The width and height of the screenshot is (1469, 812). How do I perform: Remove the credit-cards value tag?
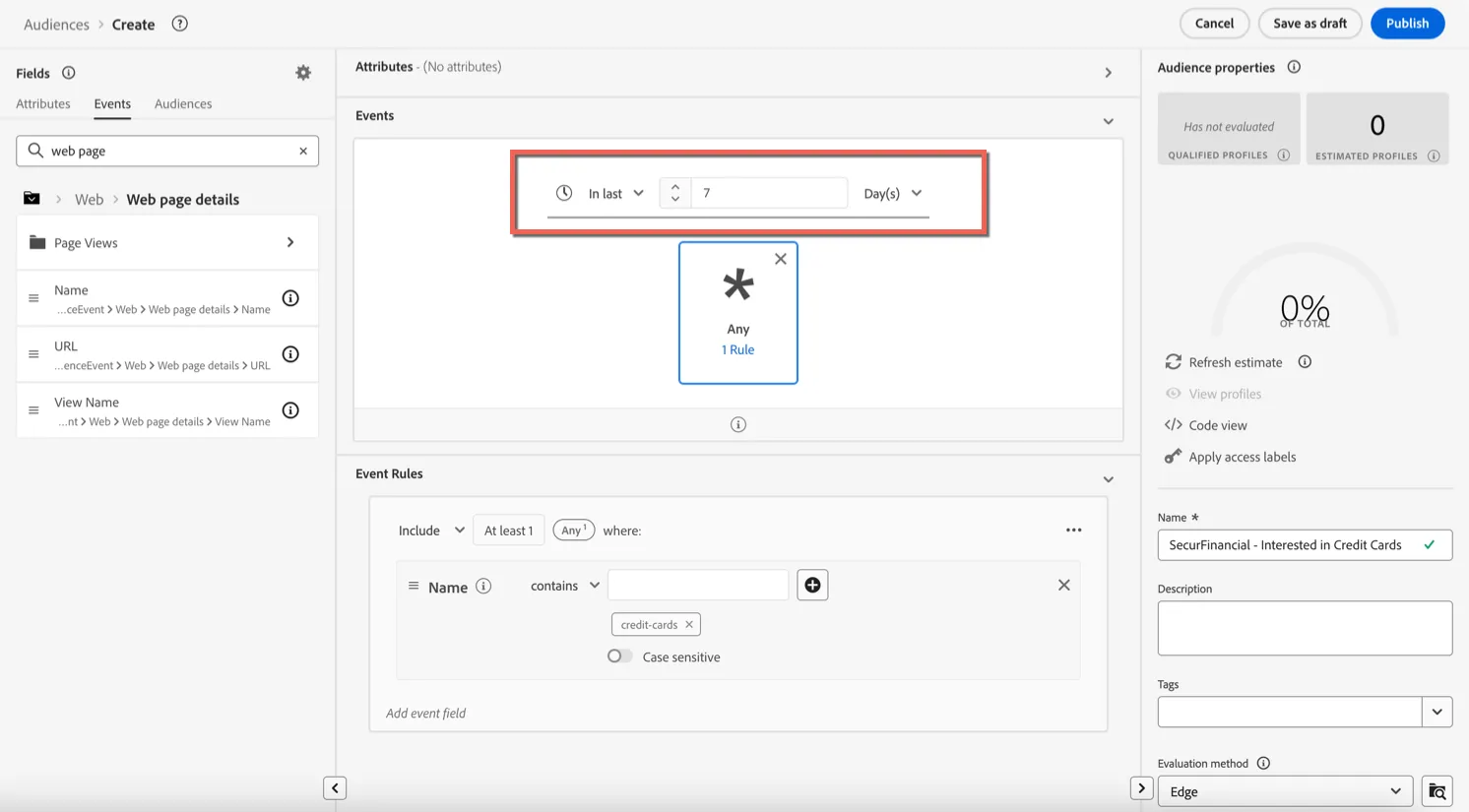pyautogui.click(x=689, y=625)
